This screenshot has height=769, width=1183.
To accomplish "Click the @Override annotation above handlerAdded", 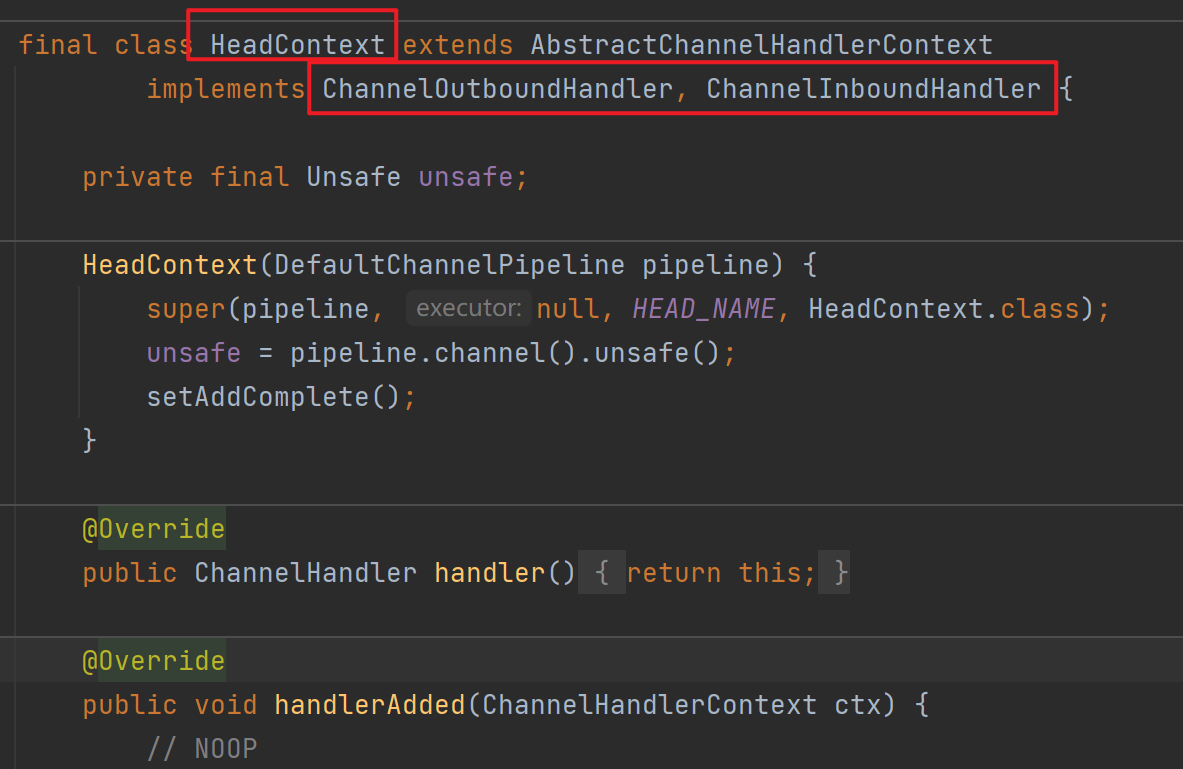I will pos(153,661).
